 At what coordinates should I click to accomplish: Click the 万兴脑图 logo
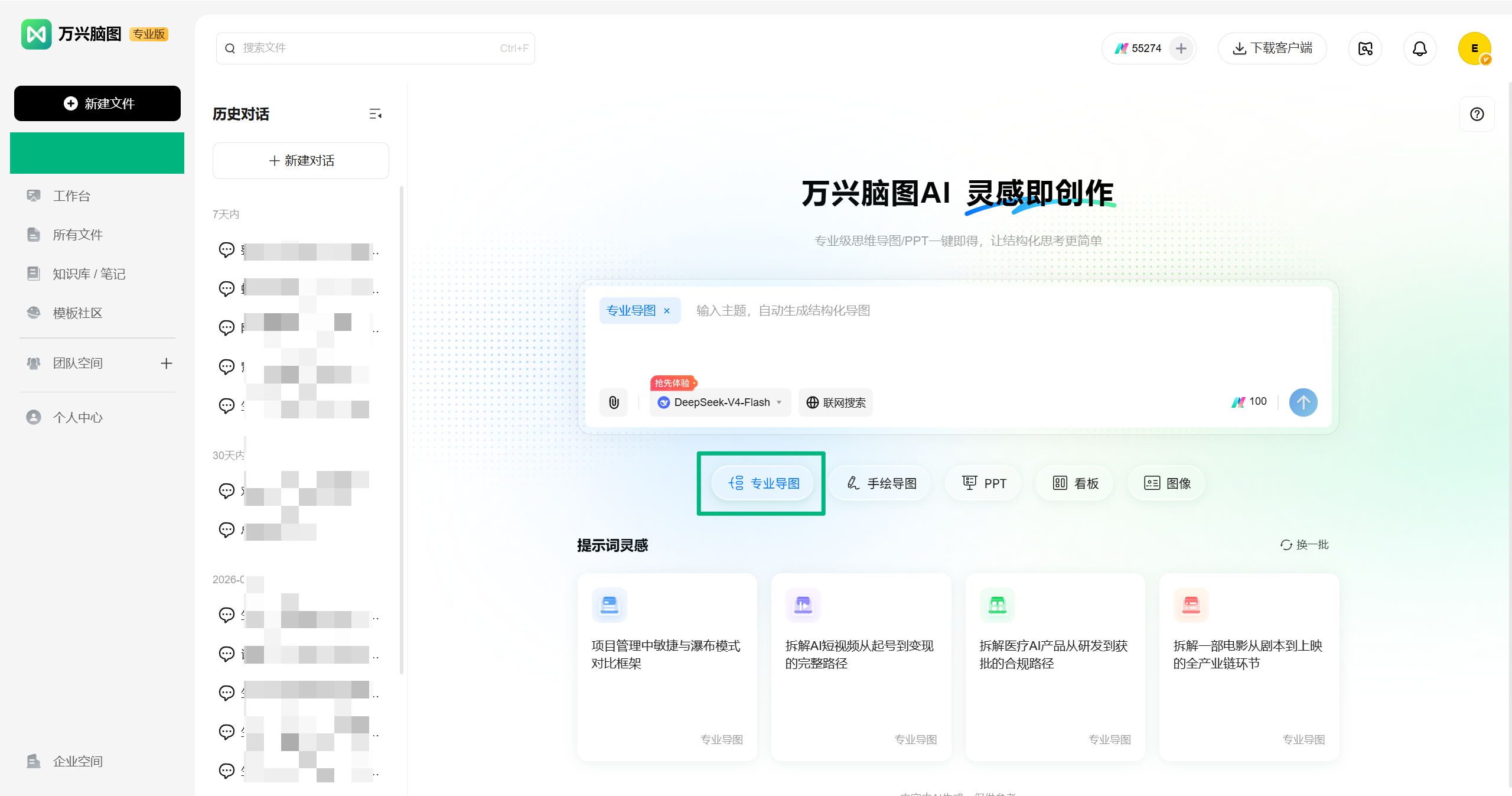[71, 34]
